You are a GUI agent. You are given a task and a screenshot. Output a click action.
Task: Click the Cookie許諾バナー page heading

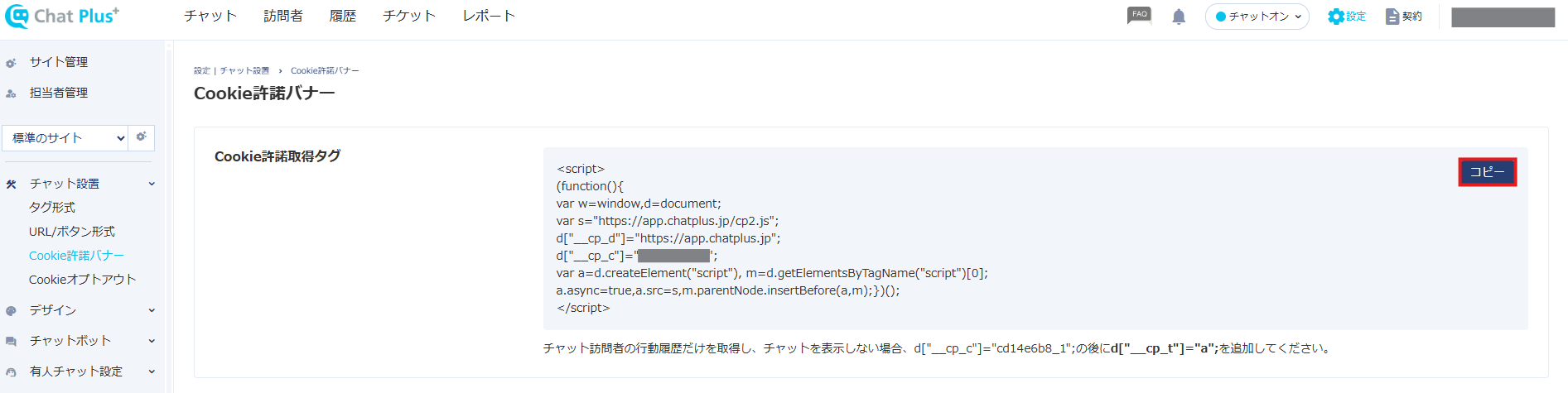point(264,93)
